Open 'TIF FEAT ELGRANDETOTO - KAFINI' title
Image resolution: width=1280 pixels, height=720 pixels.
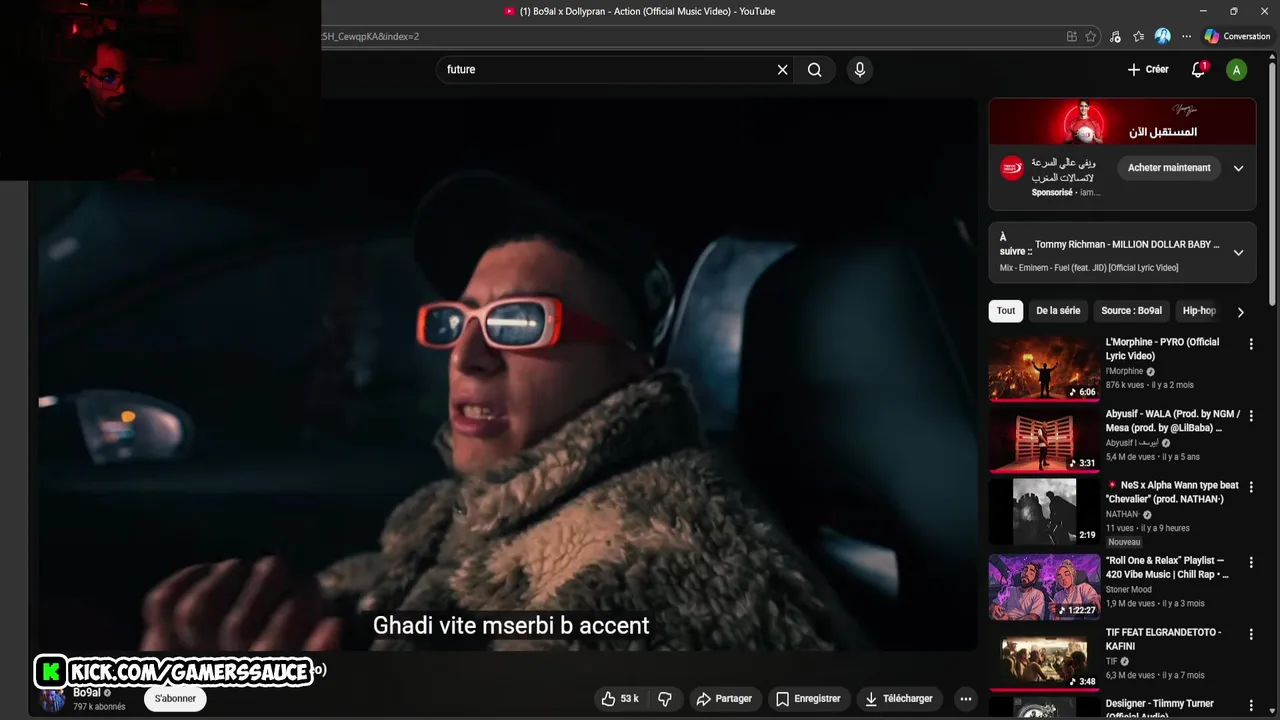click(x=1163, y=639)
